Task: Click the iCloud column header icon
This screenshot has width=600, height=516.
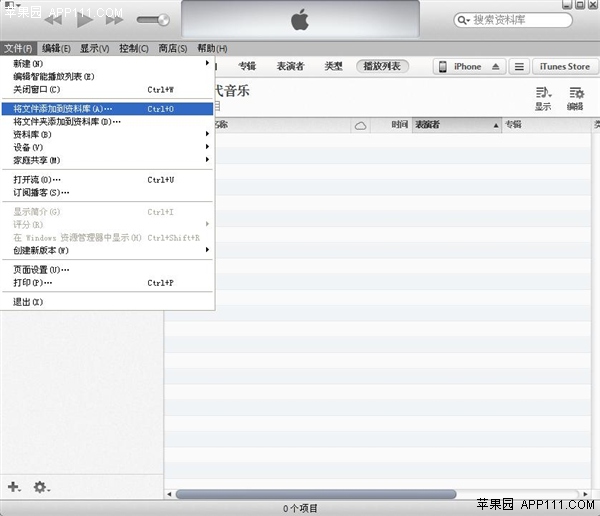Action: [361, 125]
